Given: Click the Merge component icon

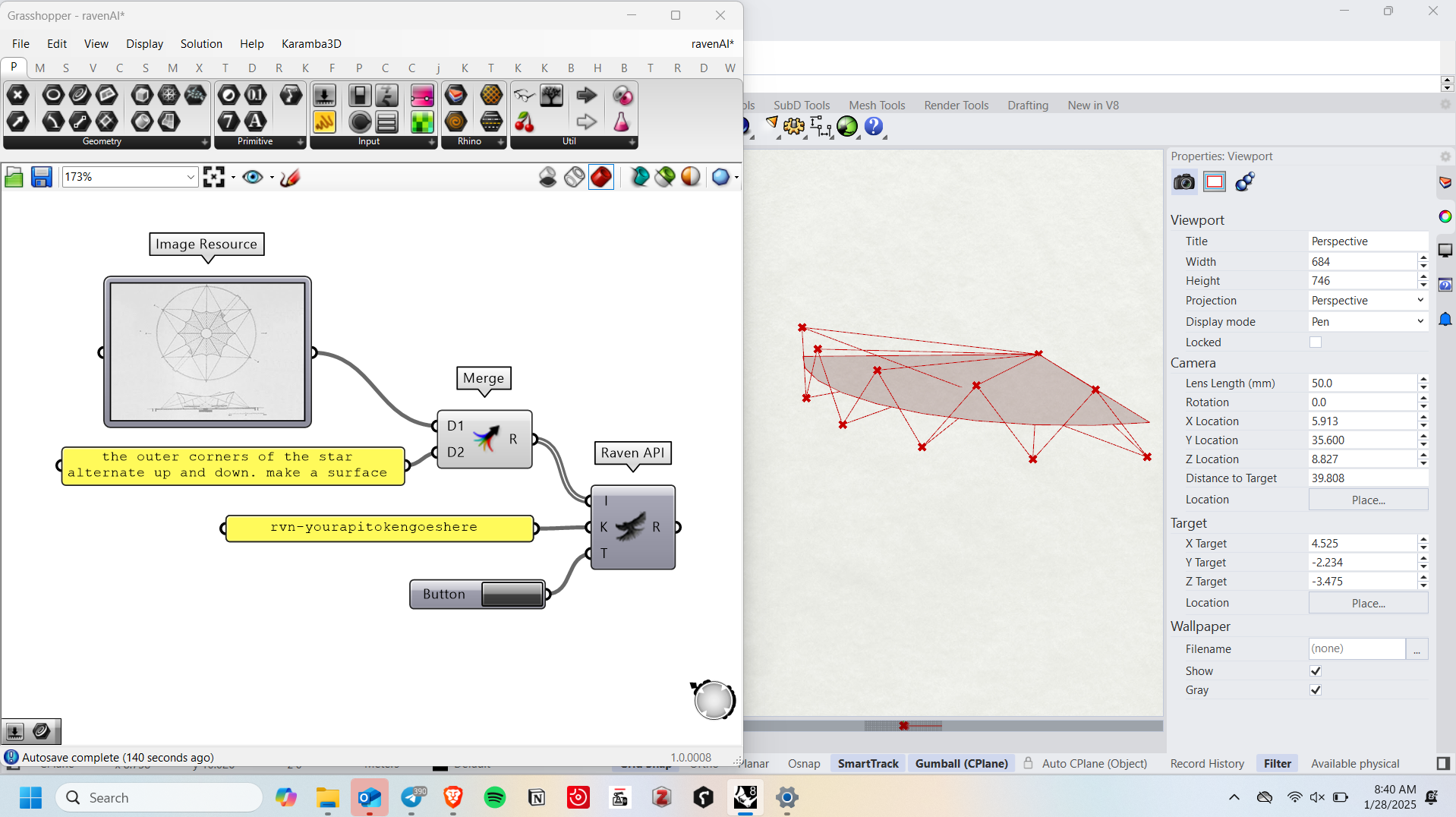Looking at the screenshot, I should [486, 439].
